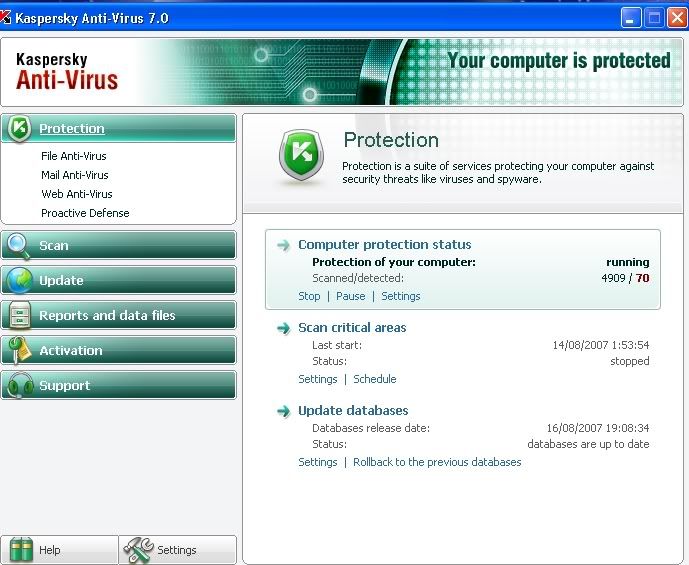
Task: Click databases release date 16/08/2007 19:08:34
Action: coord(598,428)
